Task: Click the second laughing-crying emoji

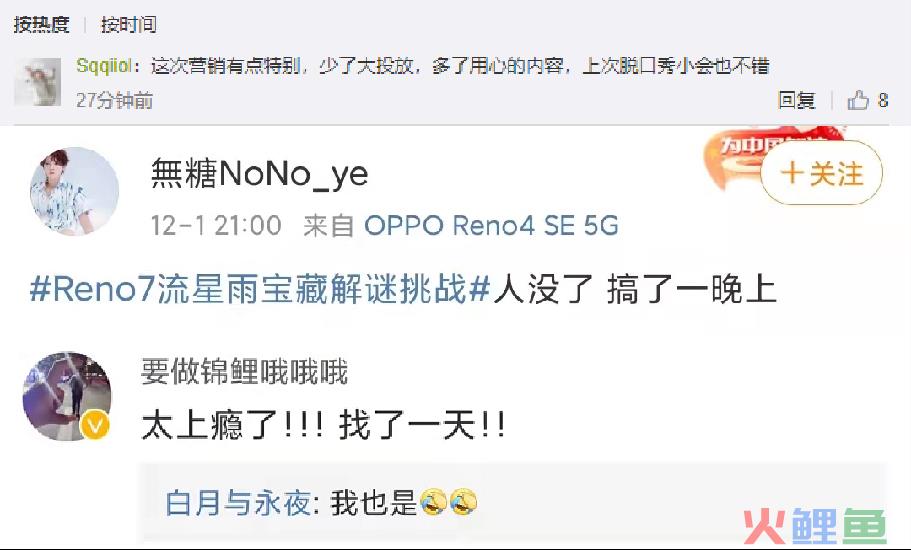Action: pos(463,502)
